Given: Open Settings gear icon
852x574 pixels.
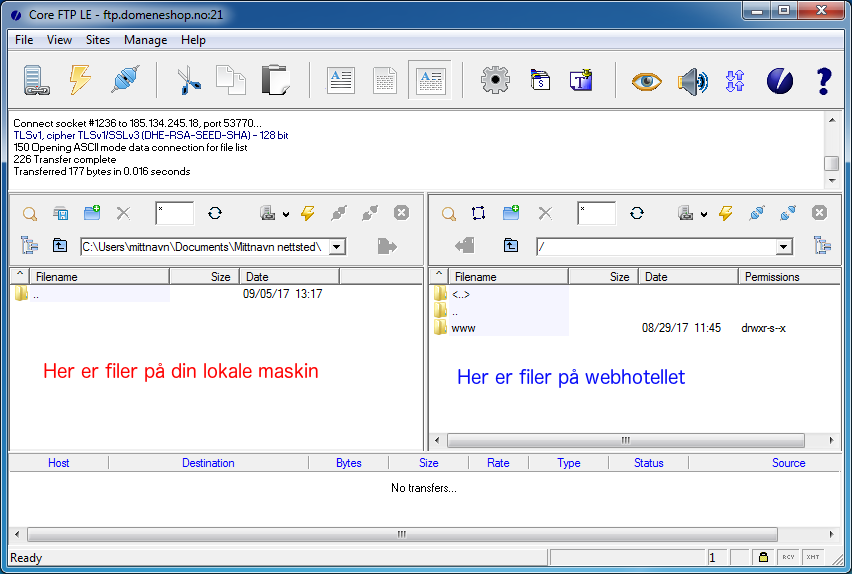Looking at the screenshot, I should [x=495, y=80].
